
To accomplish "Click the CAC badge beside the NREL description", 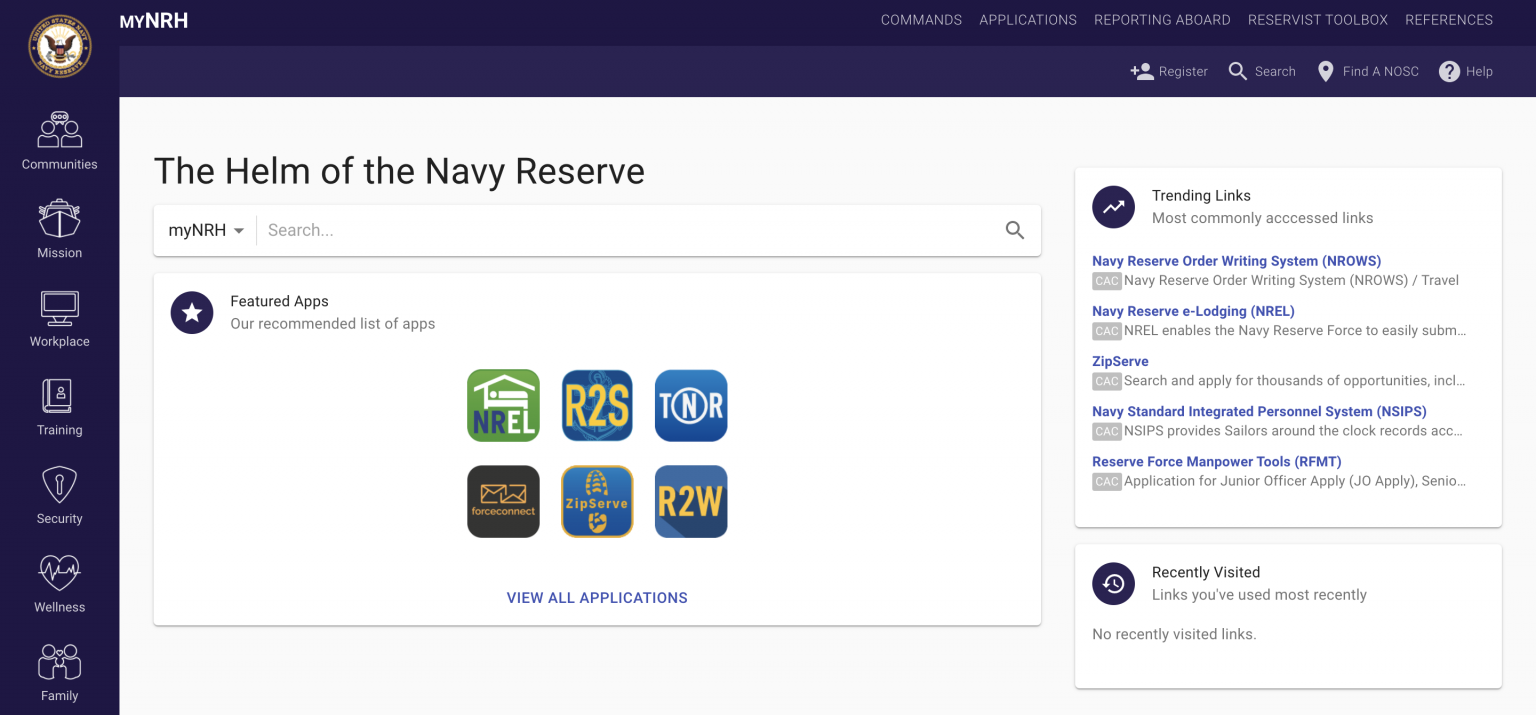I will (x=1107, y=331).
